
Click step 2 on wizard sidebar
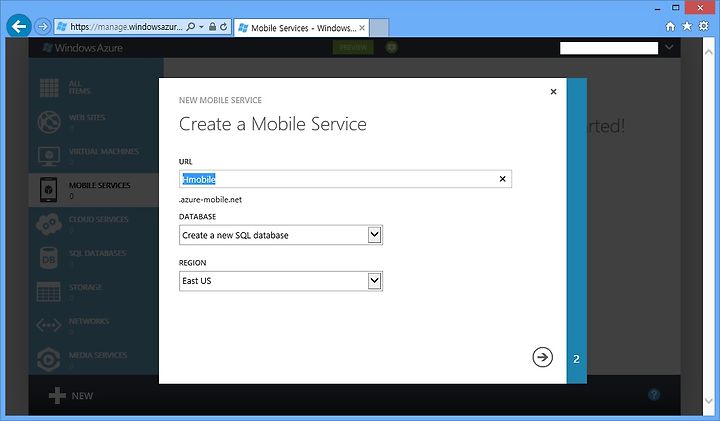pyautogui.click(x=576, y=359)
